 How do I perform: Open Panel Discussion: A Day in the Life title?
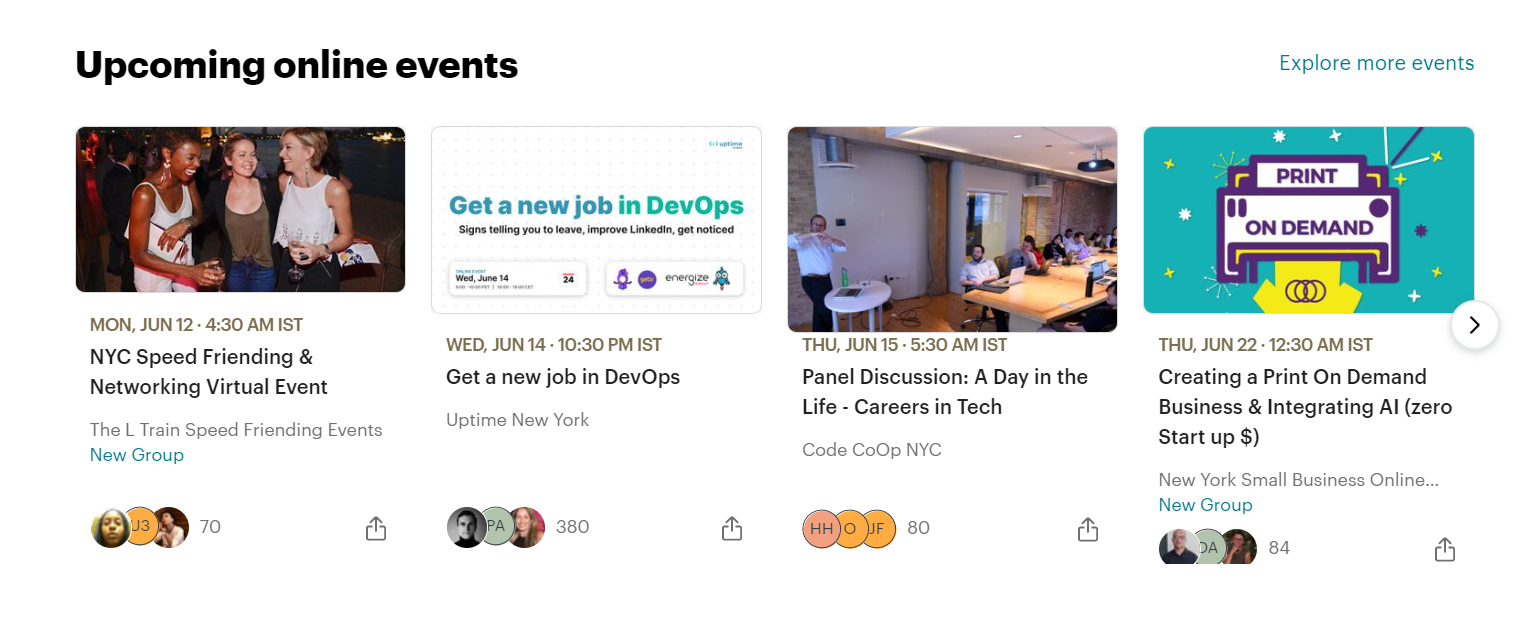pyautogui.click(x=944, y=392)
